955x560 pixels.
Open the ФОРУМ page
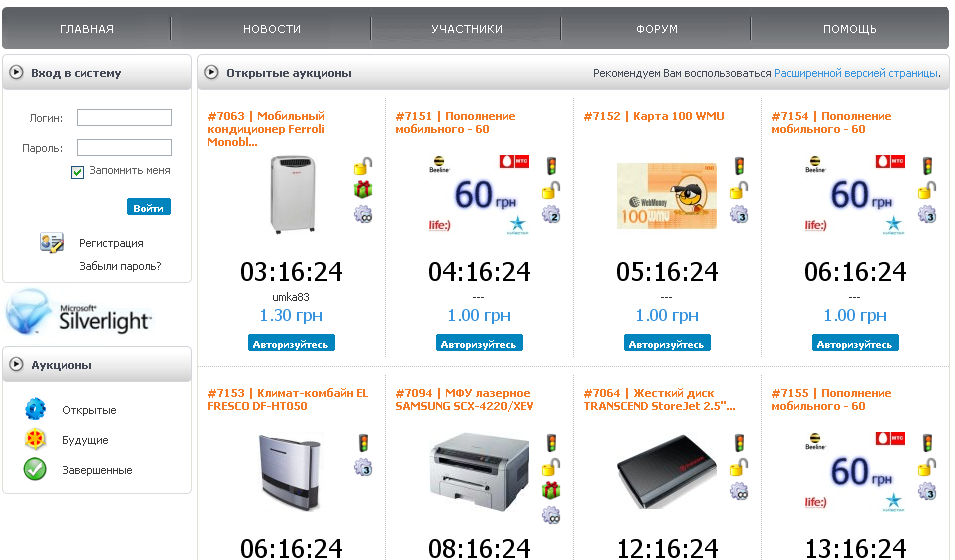point(657,29)
